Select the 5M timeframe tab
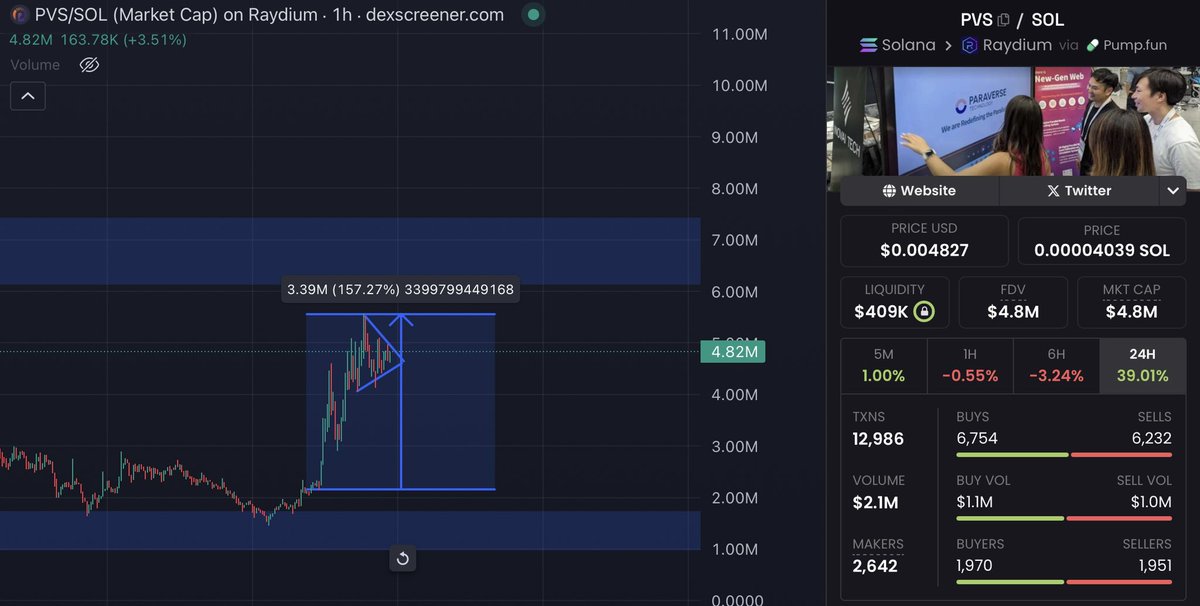 pos(884,365)
